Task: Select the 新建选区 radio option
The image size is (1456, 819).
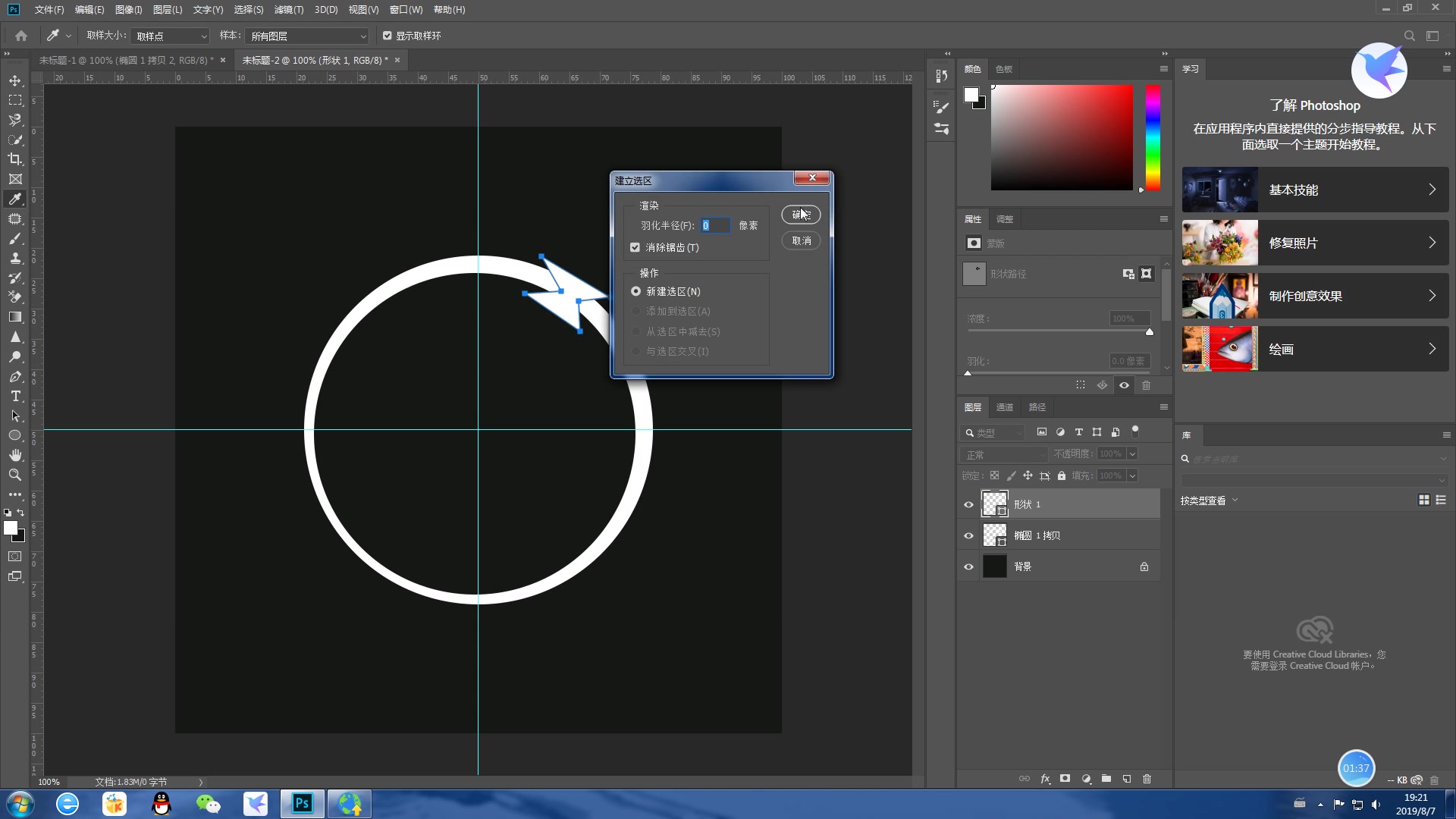Action: pyautogui.click(x=635, y=291)
